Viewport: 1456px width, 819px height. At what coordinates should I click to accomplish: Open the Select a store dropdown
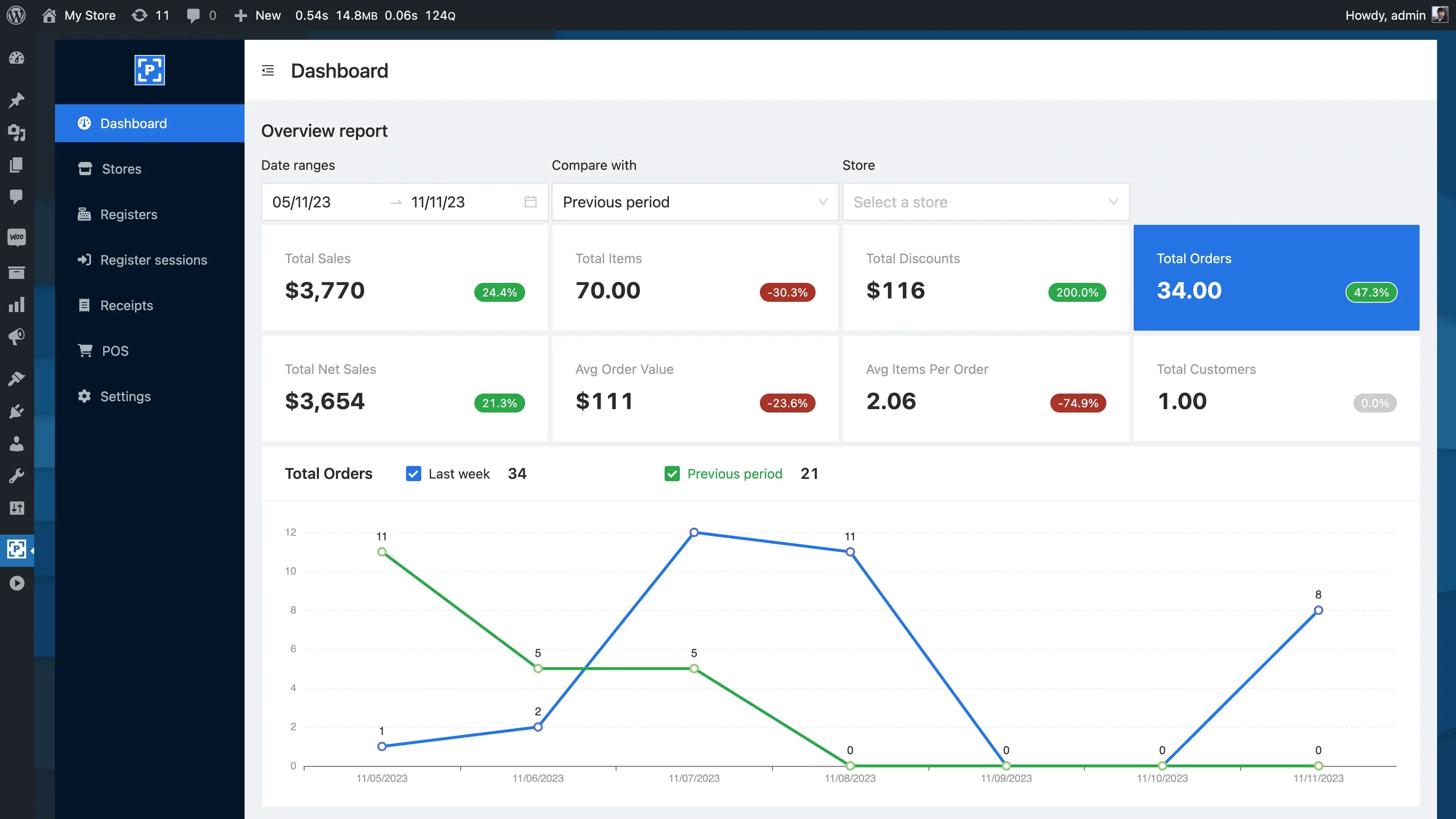(x=985, y=202)
